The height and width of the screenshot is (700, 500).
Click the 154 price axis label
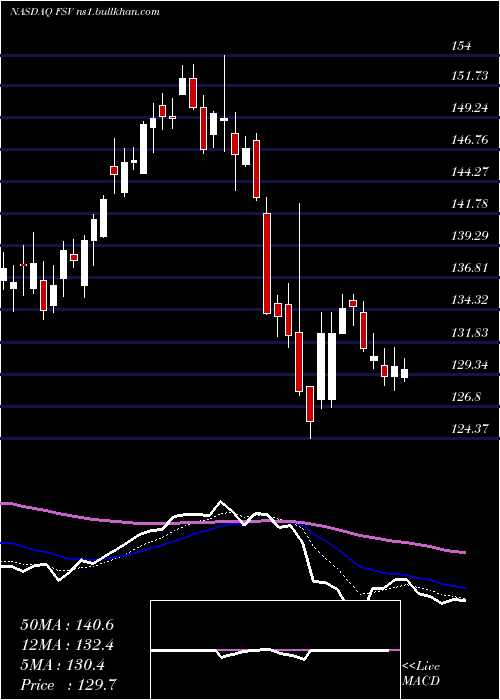pyautogui.click(x=462, y=46)
